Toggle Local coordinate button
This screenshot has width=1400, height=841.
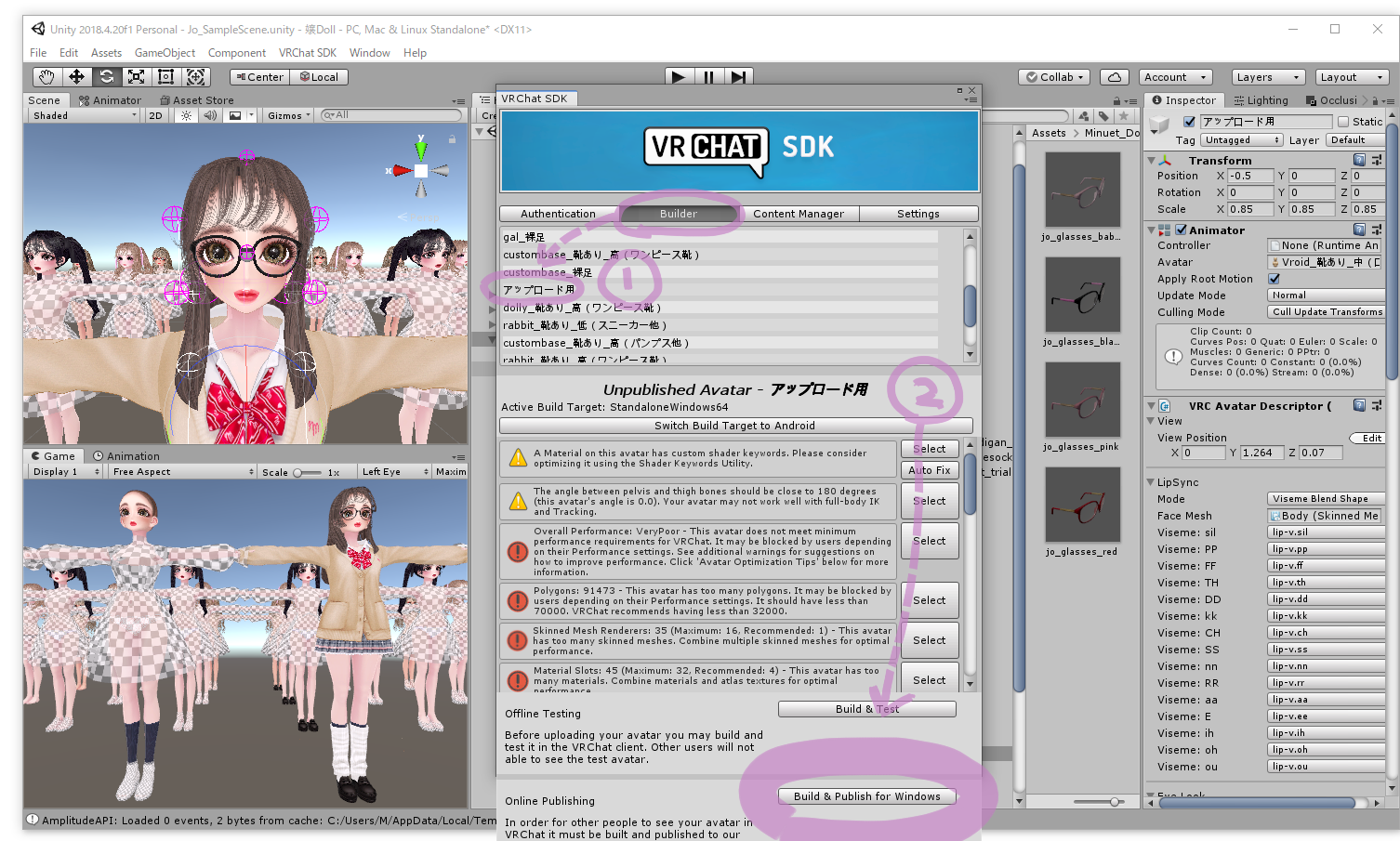coord(319,77)
